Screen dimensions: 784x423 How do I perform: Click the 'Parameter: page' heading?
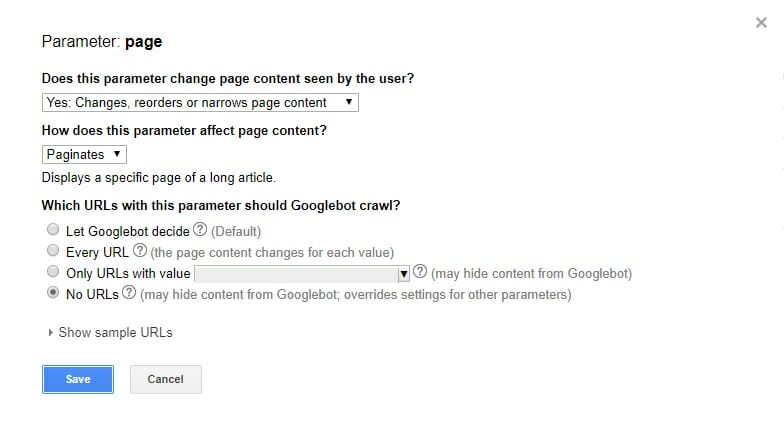click(x=101, y=42)
